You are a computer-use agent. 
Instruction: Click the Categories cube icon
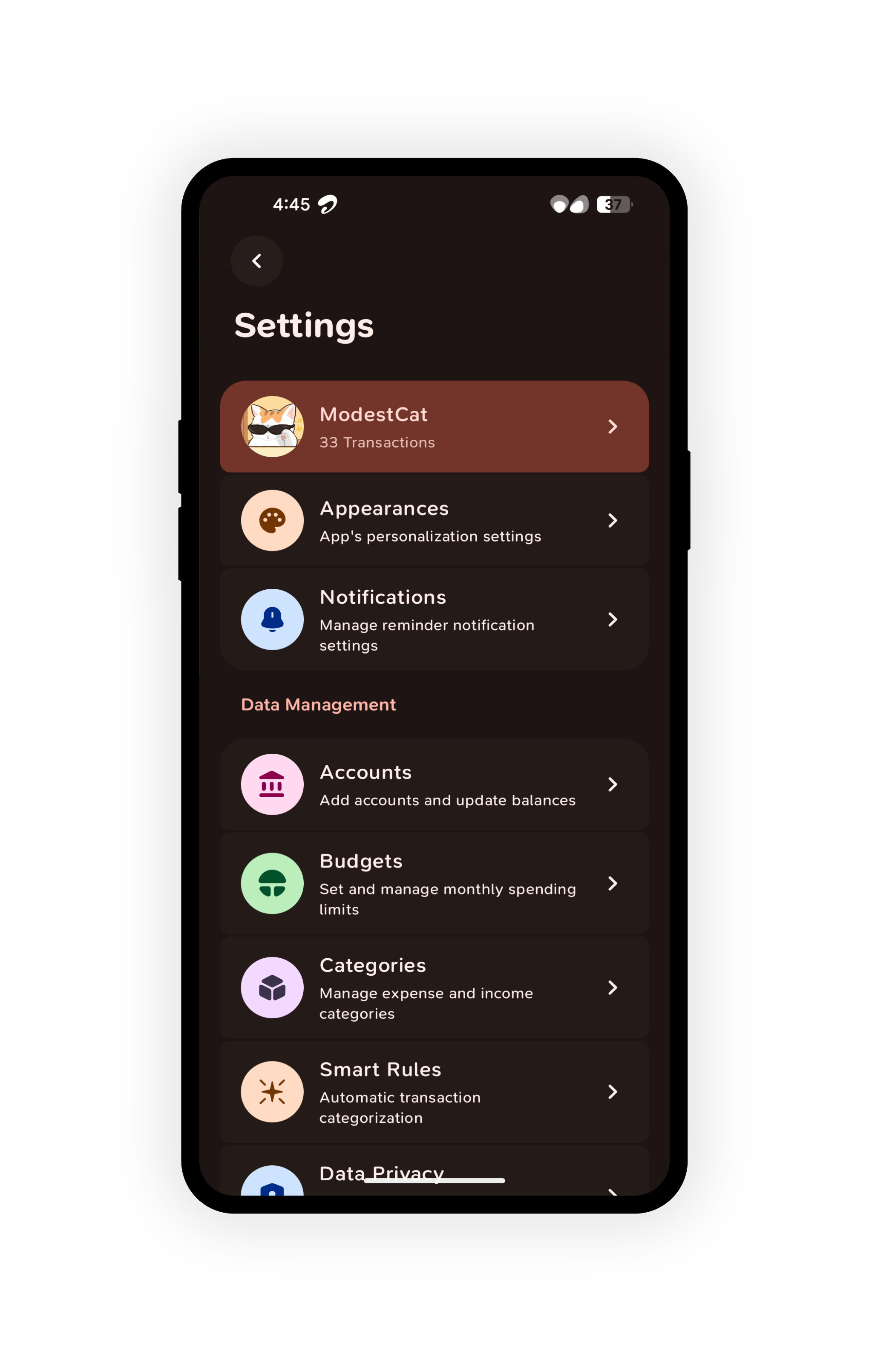tap(272, 987)
